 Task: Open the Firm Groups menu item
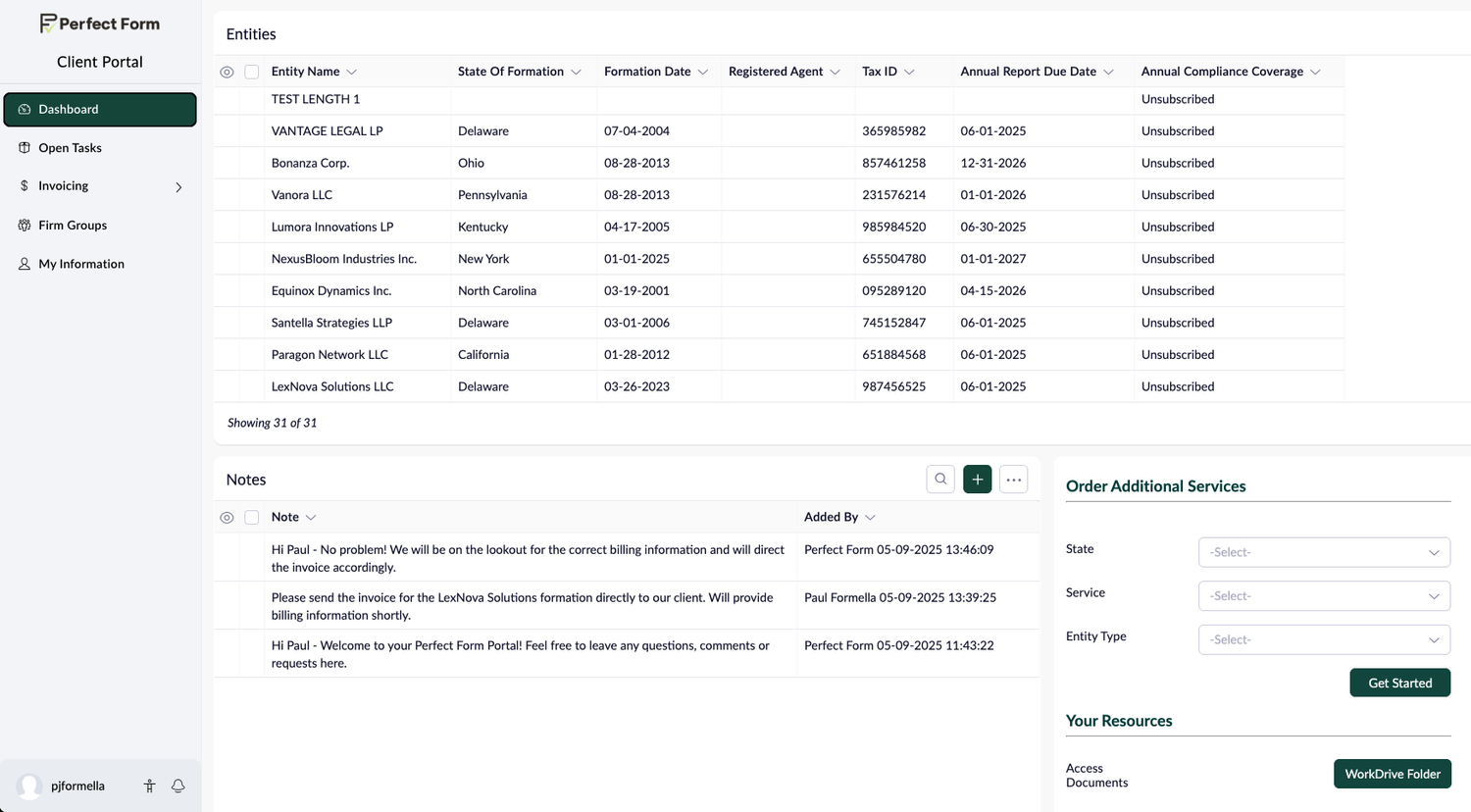pyautogui.click(x=100, y=226)
